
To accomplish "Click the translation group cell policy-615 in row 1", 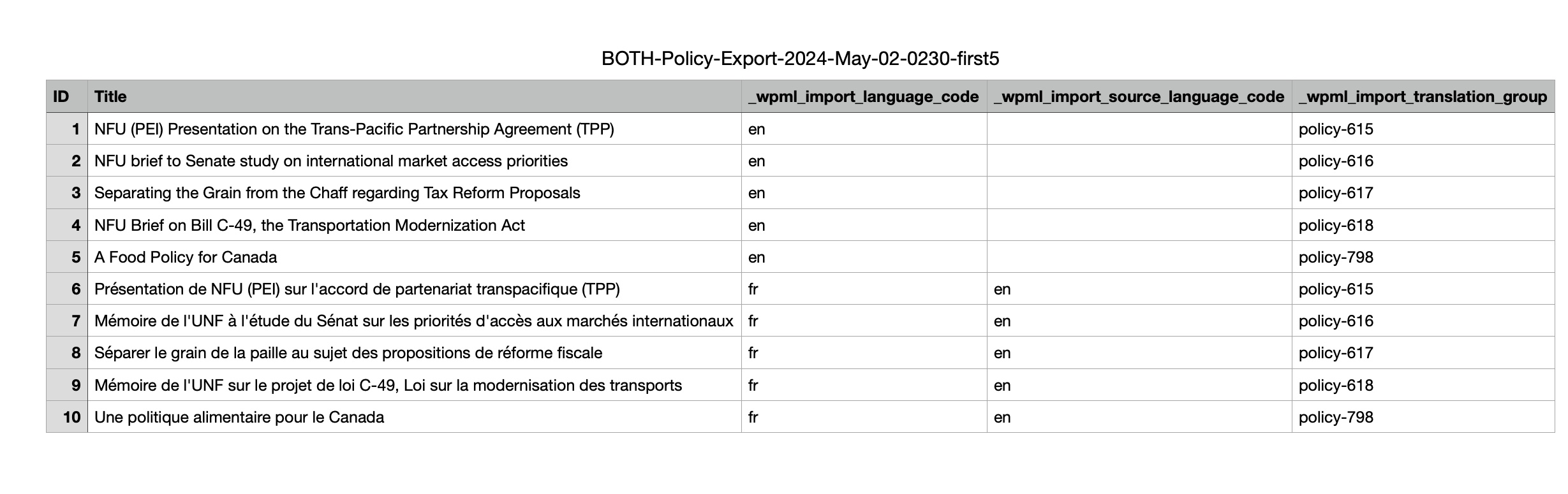I will tap(1423, 129).
